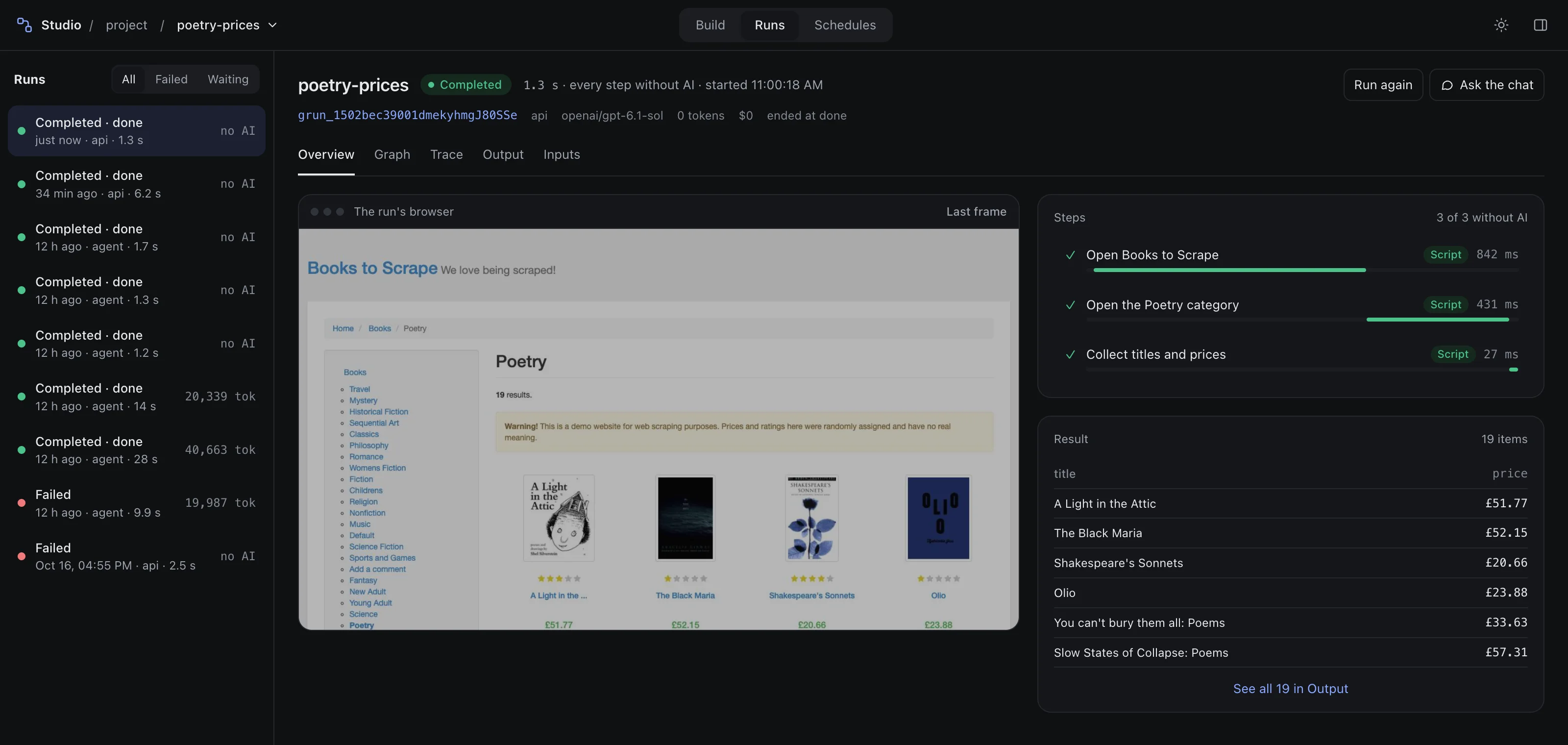Screen dimensions: 1568x745
Task: Switch to the Schedules tab
Action: [x=845, y=25]
